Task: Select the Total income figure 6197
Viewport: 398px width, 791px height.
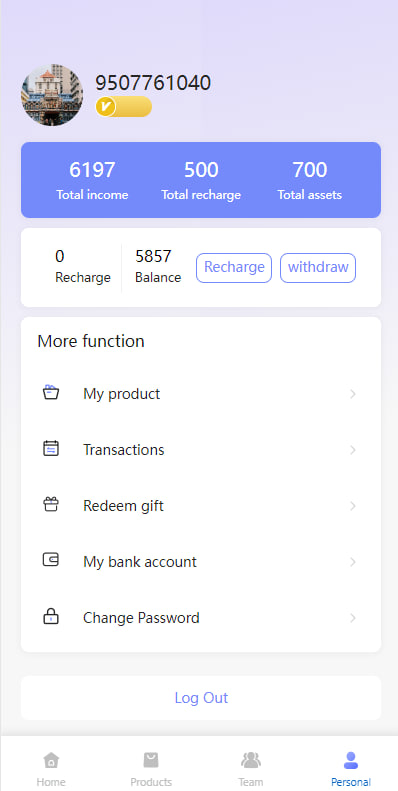Action: coord(92,170)
